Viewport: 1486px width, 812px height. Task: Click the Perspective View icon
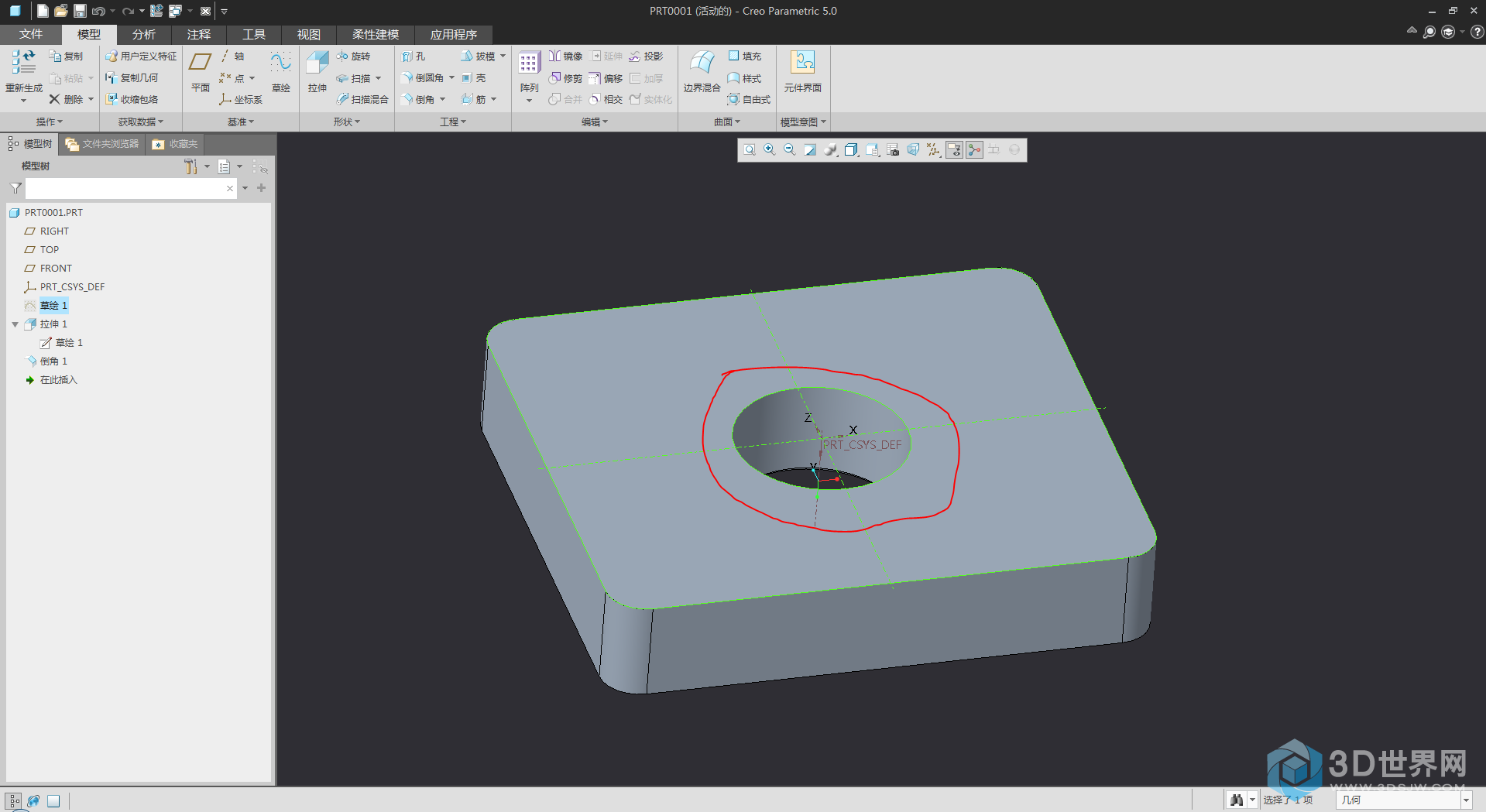(914, 150)
